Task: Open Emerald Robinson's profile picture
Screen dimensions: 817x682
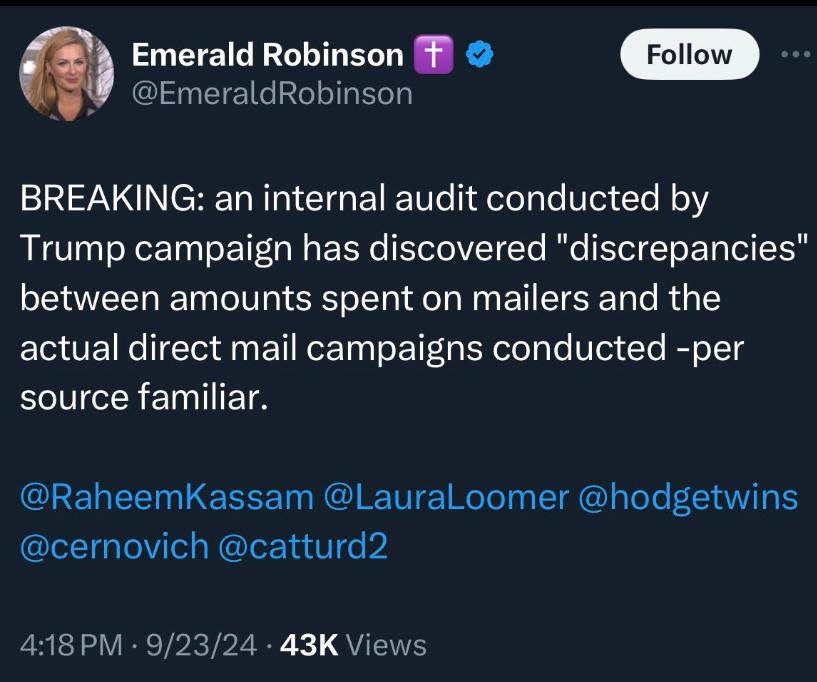Action: [67, 74]
